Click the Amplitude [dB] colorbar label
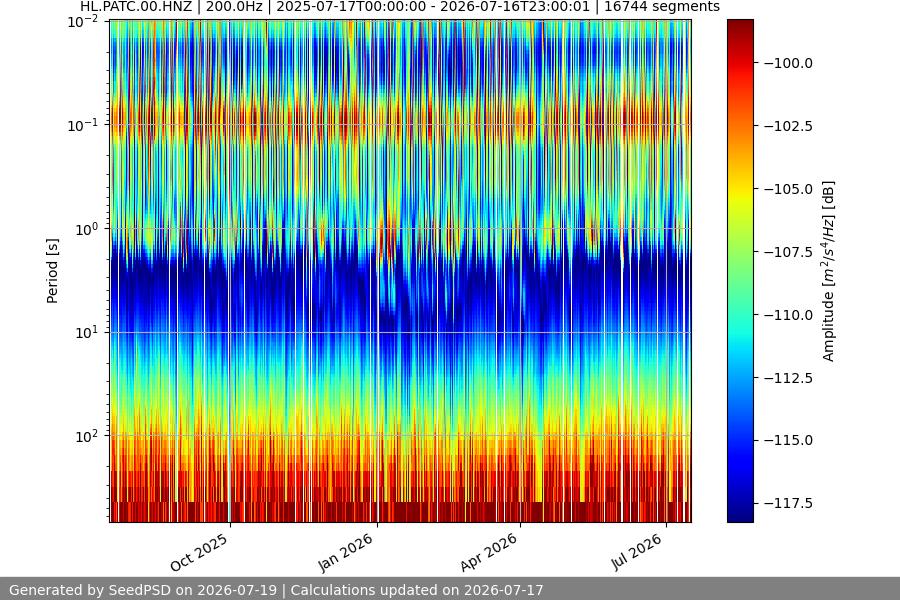This screenshot has height=600, width=900. (x=828, y=271)
